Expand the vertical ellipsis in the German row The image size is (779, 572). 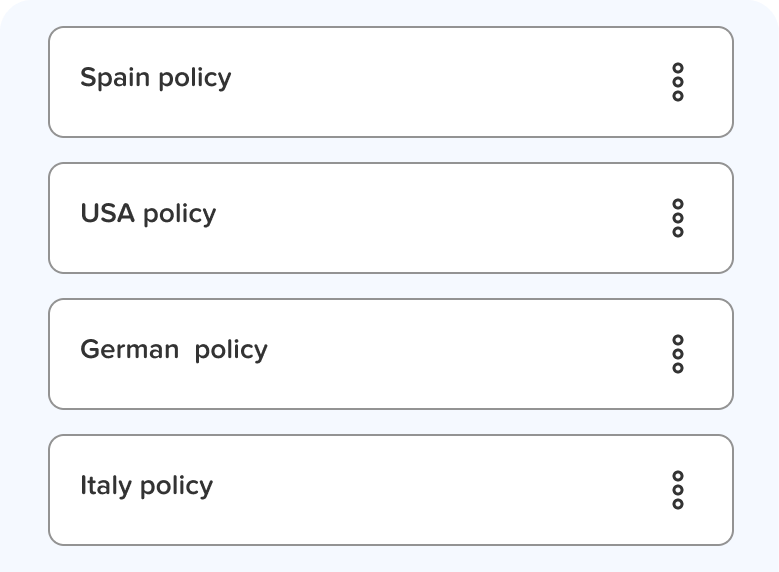[x=678, y=354]
